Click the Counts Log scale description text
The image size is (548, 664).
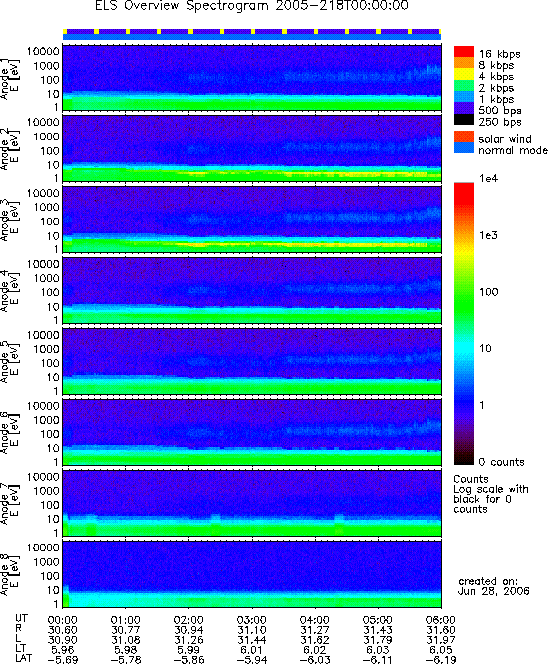tap(491, 494)
